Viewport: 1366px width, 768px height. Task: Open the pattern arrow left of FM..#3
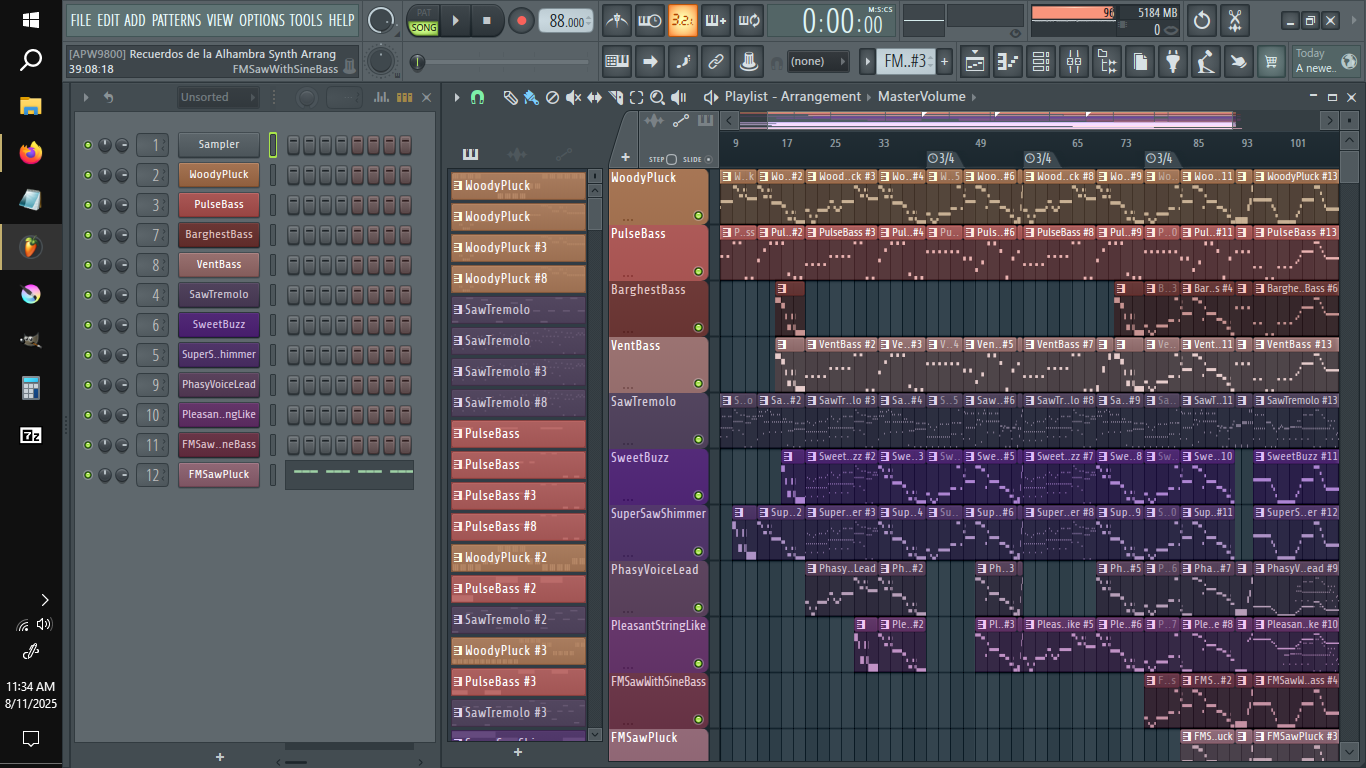tap(868, 62)
